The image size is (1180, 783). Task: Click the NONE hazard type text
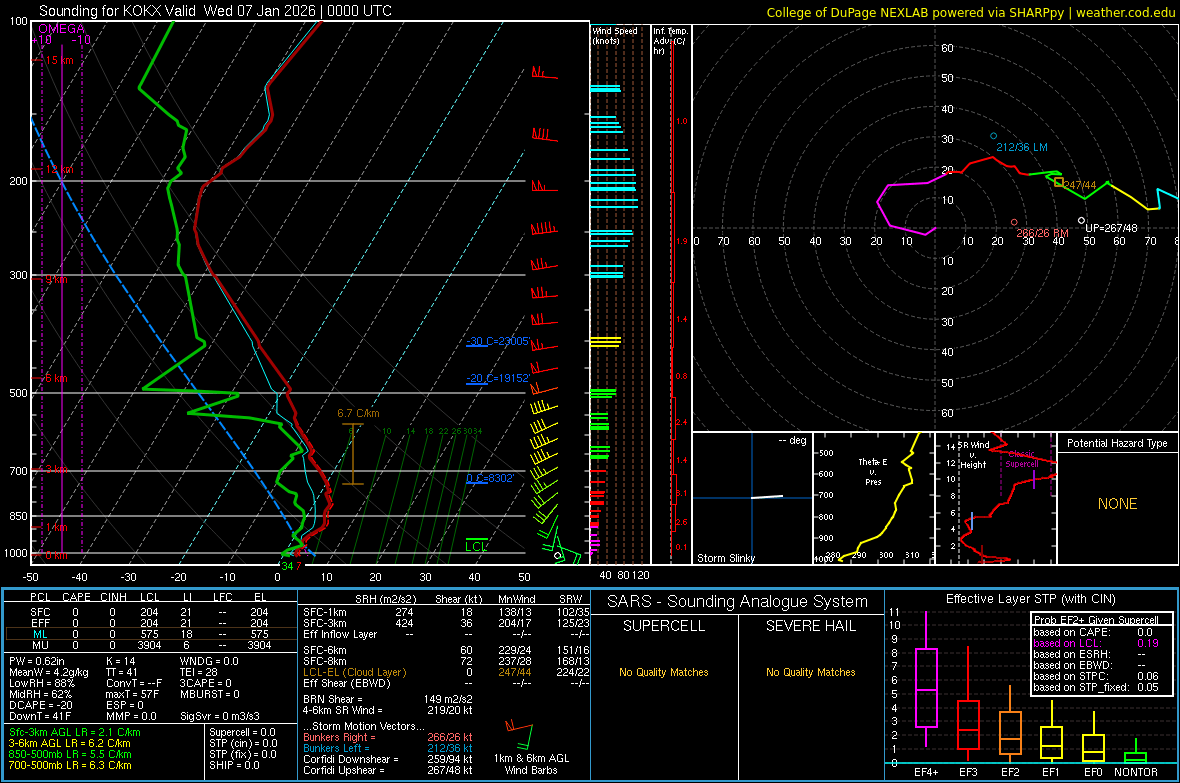1118,504
